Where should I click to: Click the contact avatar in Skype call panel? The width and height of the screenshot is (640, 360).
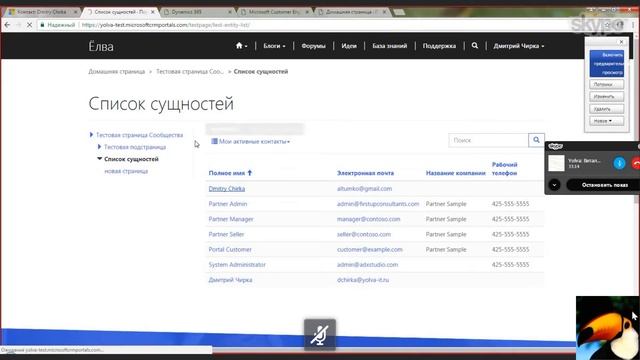[x=556, y=163]
